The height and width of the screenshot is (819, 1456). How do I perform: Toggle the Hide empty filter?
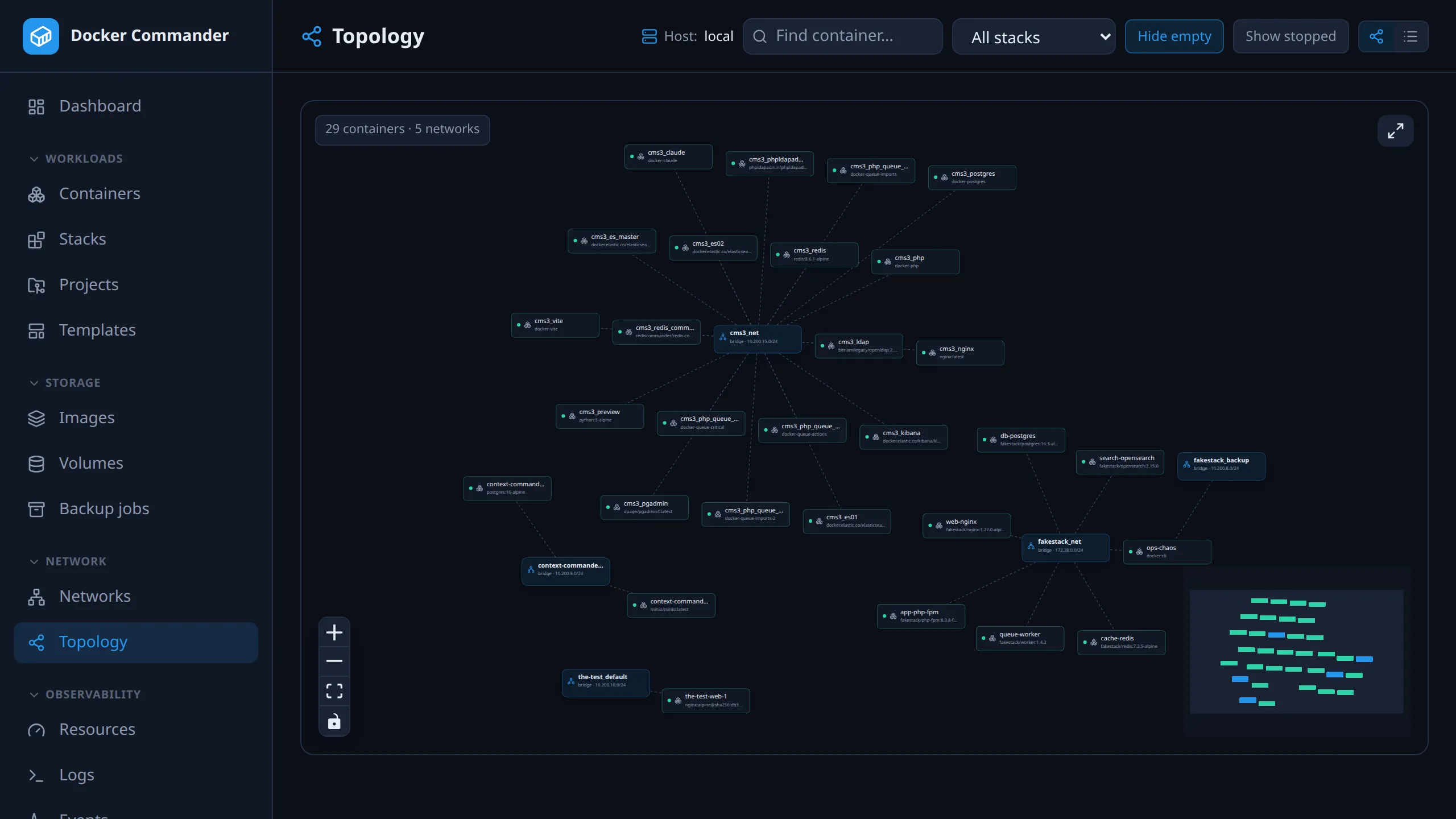pyautogui.click(x=1174, y=36)
